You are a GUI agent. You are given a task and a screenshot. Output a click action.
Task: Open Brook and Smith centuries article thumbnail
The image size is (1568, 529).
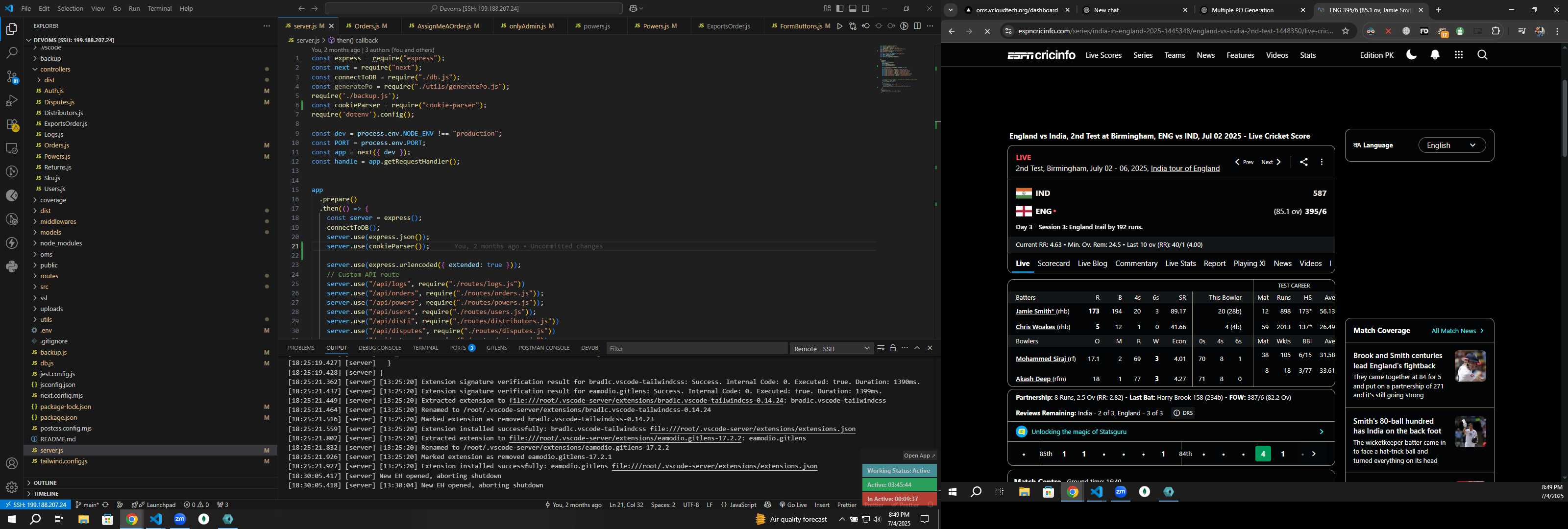(1470, 366)
